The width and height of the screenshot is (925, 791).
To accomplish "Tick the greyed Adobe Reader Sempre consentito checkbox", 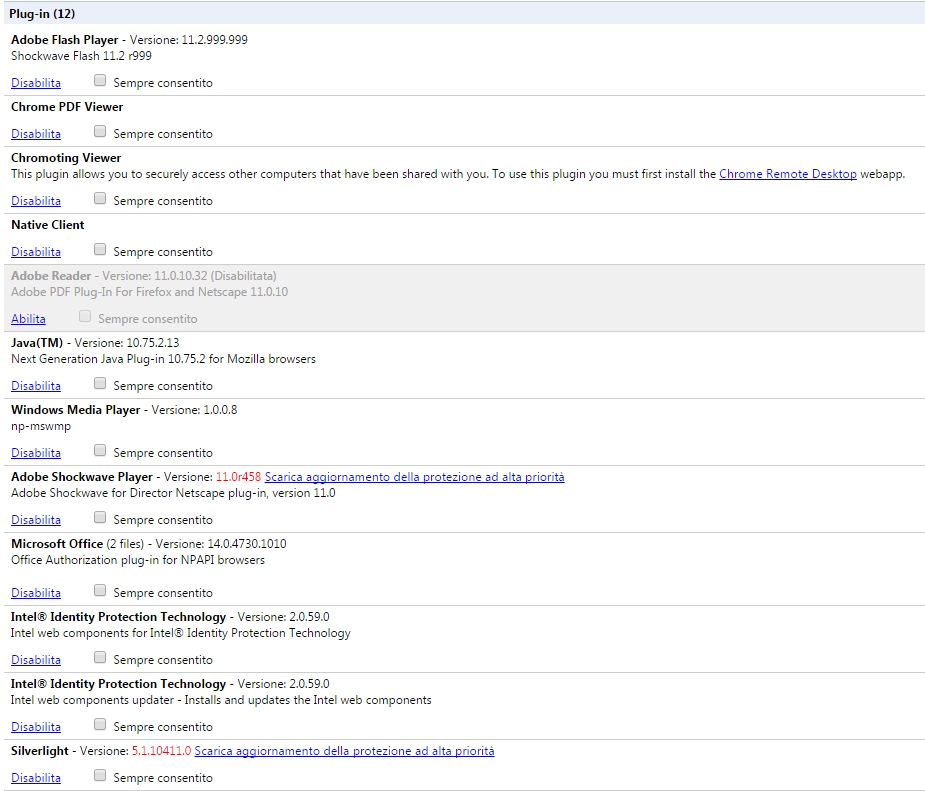I will [85, 317].
